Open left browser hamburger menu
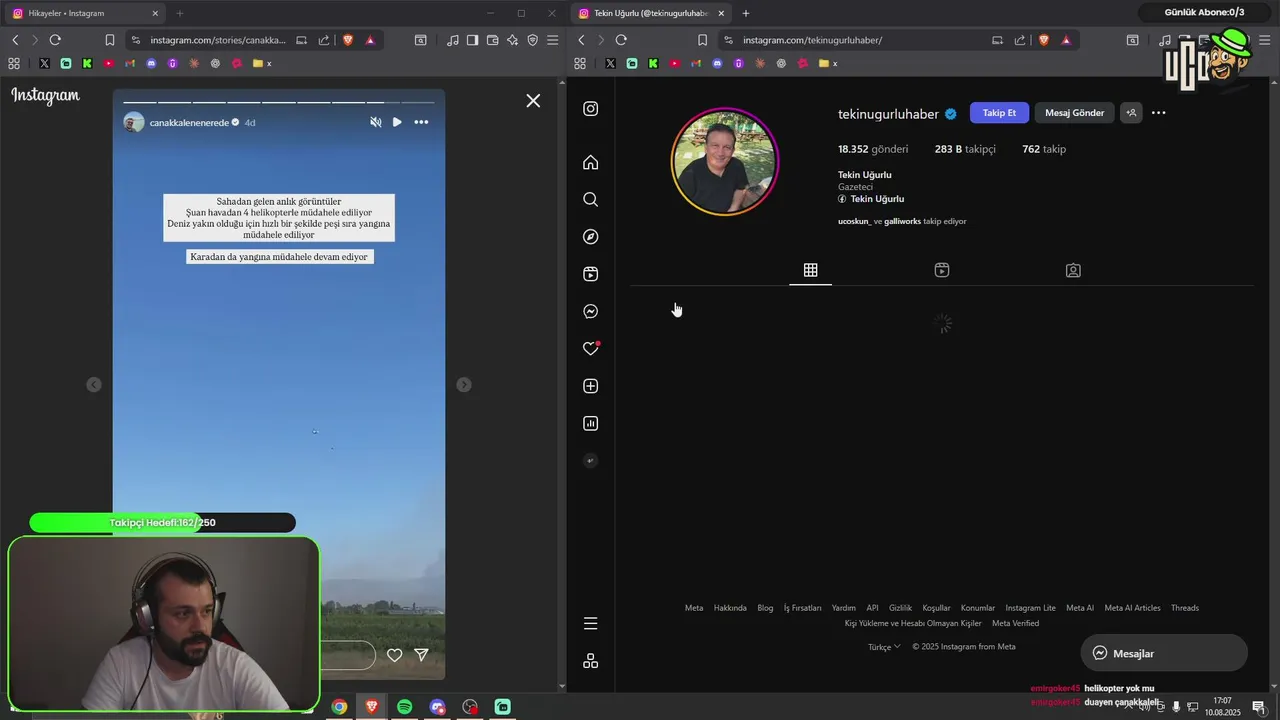Screen dimensions: 1280x720 (552, 40)
